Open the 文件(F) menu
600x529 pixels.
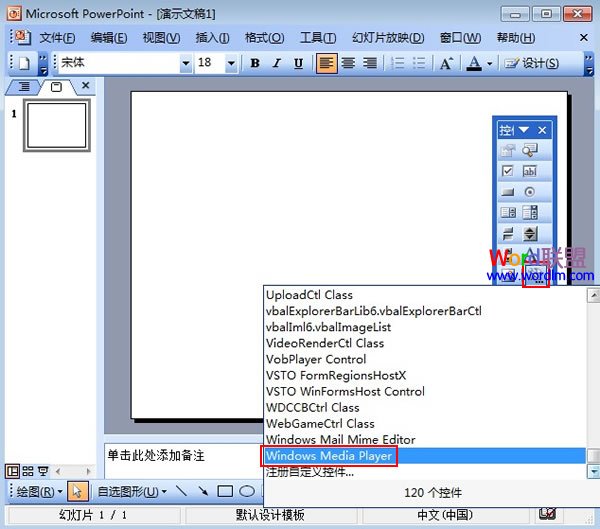tap(57, 38)
